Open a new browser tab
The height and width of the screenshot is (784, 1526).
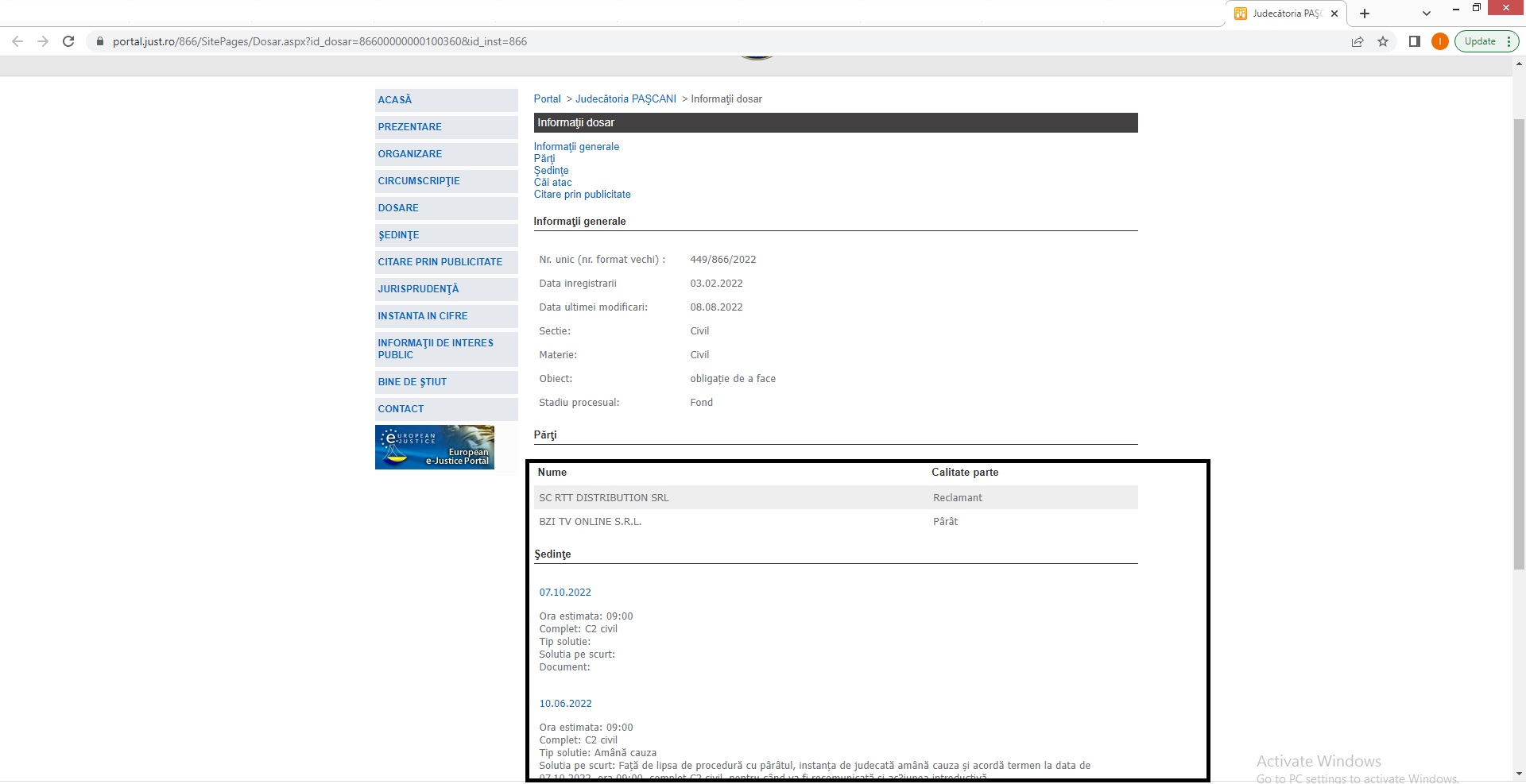pyautogui.click(x=1365, y=14)
